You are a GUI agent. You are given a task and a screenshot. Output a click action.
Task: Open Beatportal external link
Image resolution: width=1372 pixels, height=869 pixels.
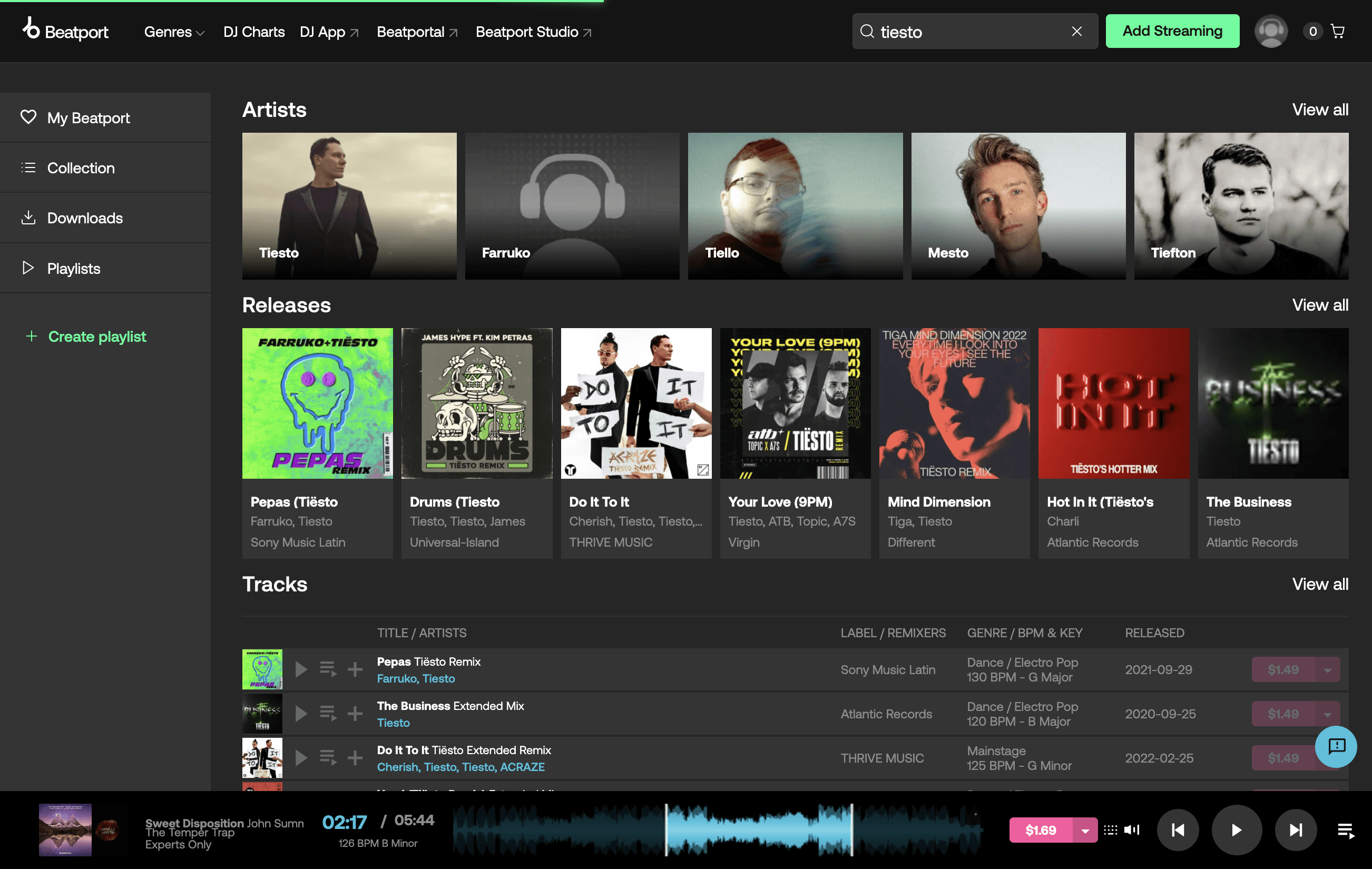click(417, 32)
